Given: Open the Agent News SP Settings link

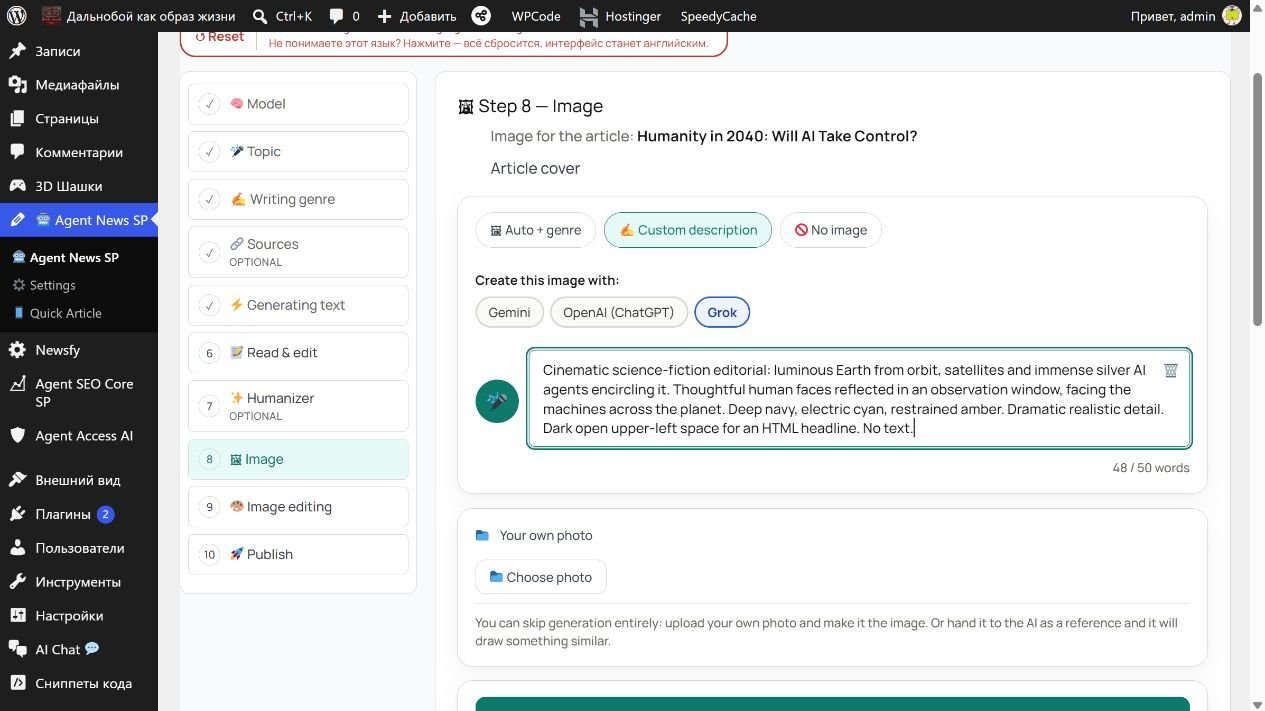Looking at the screenshot, I should (x=52, y=285).
